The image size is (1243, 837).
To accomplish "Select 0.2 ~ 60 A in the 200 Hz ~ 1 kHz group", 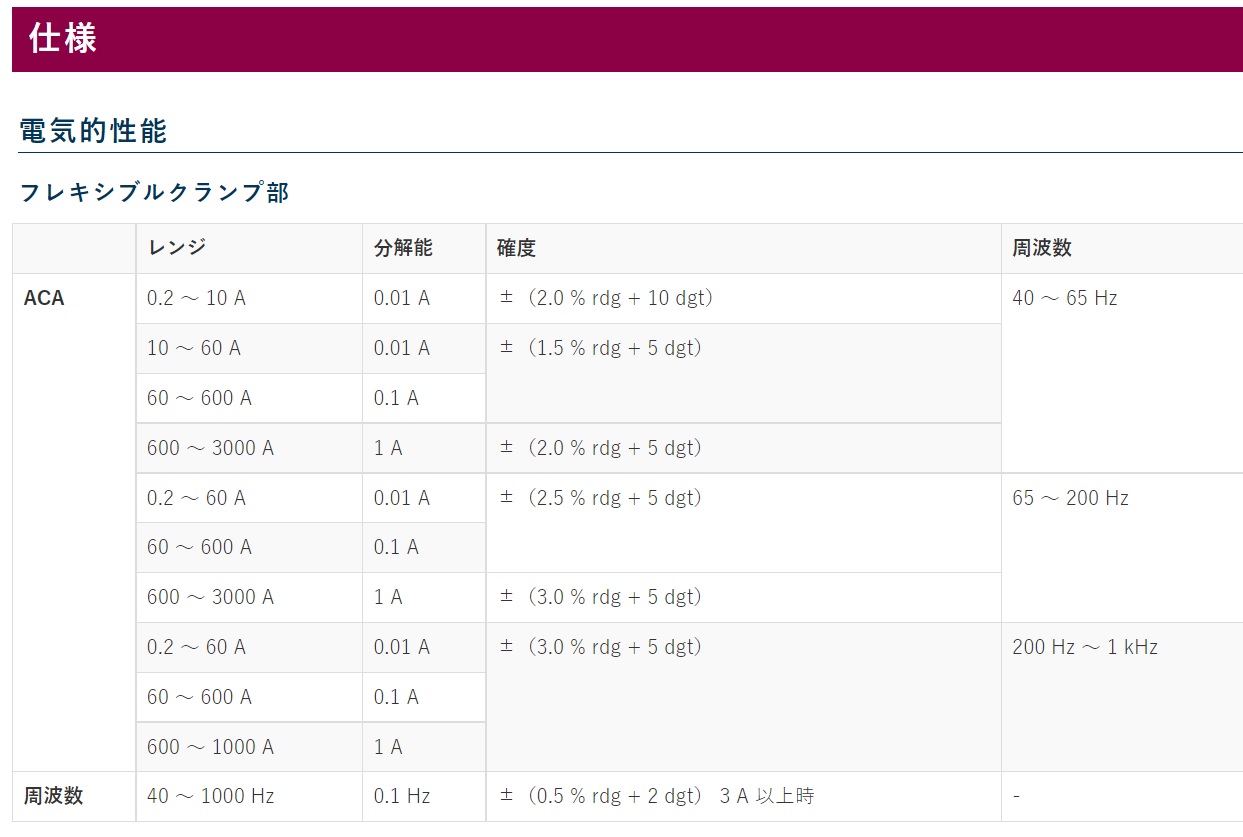I will click(x=249, y=647).
